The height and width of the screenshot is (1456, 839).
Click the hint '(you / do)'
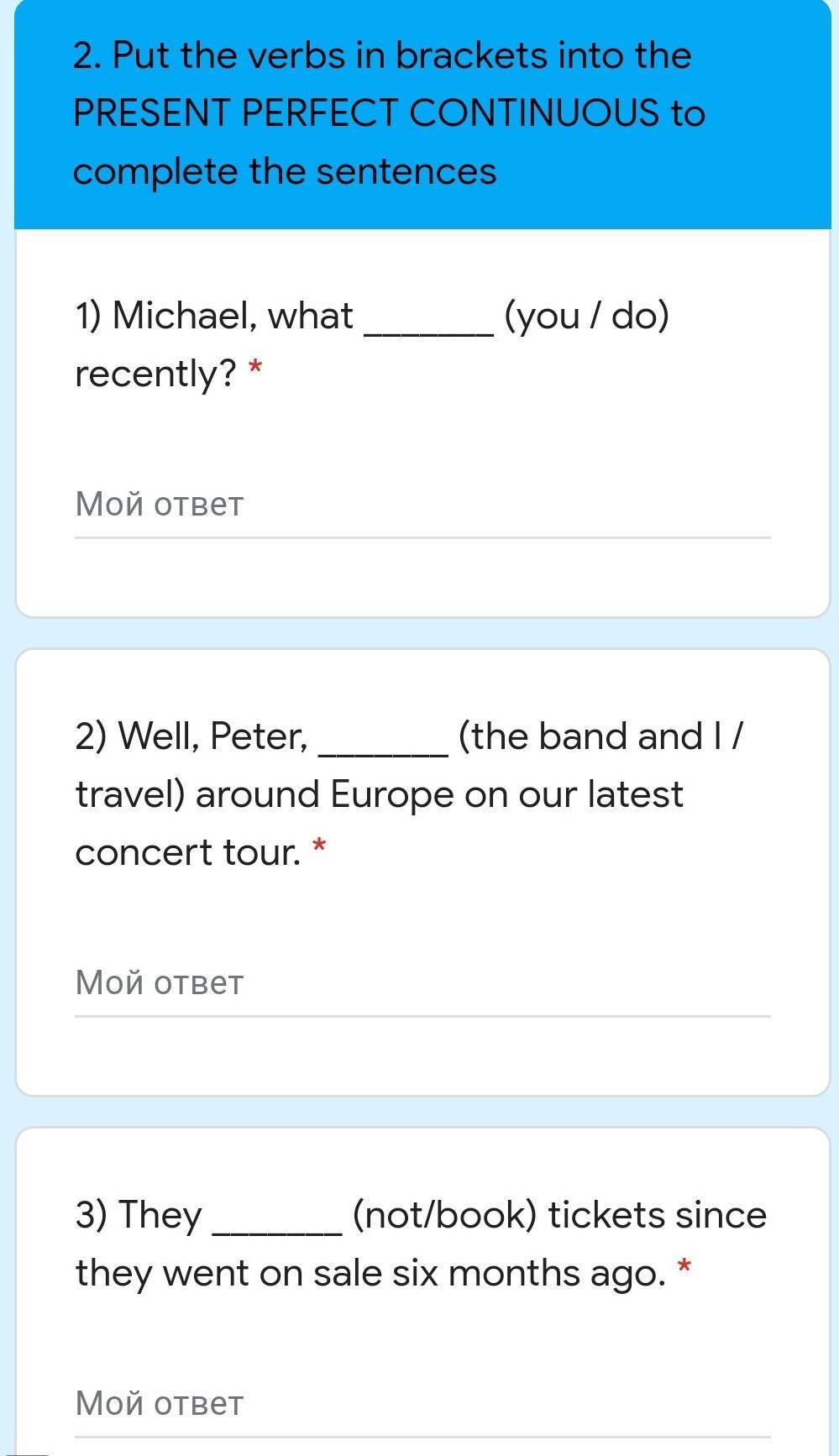click(586, 317)
